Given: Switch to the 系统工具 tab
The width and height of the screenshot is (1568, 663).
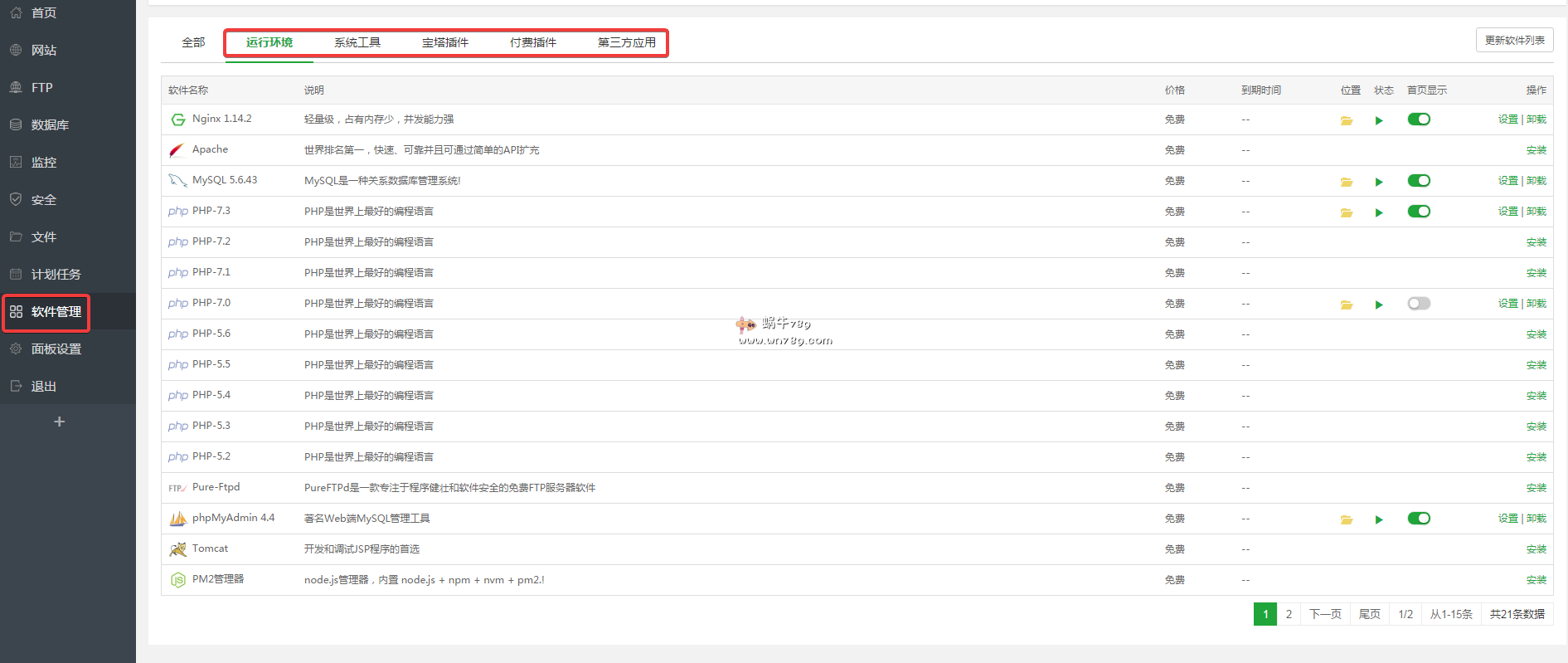Looking at the screenshot, I should [x=357, y=42].
